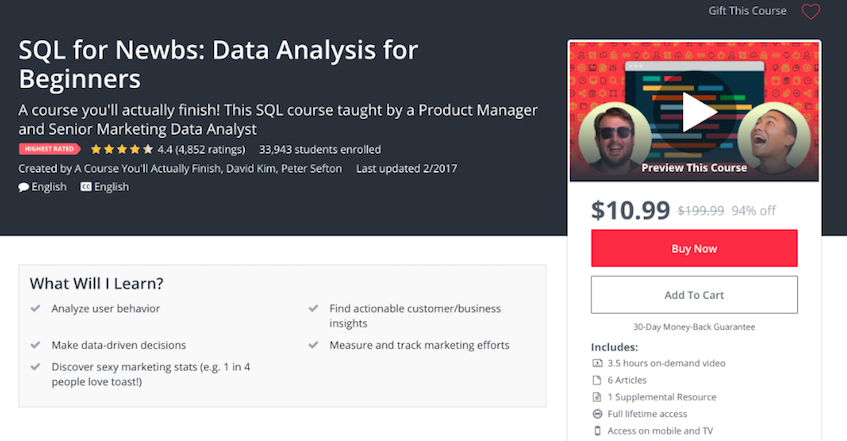The height and width of the screenshot is (441, 847).
Task: Click the Supplemental Resource file icon
Action: coord(597,397)
